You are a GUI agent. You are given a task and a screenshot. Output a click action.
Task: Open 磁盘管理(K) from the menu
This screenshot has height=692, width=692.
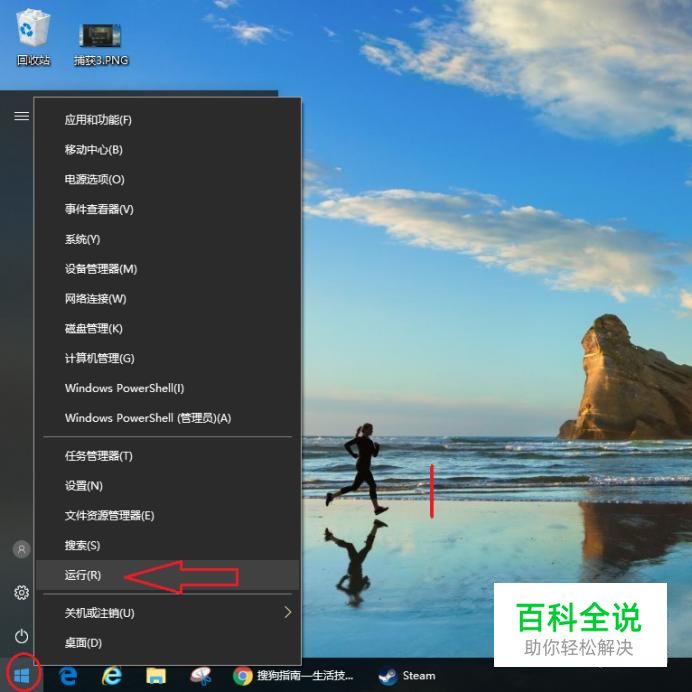(168, 329)
